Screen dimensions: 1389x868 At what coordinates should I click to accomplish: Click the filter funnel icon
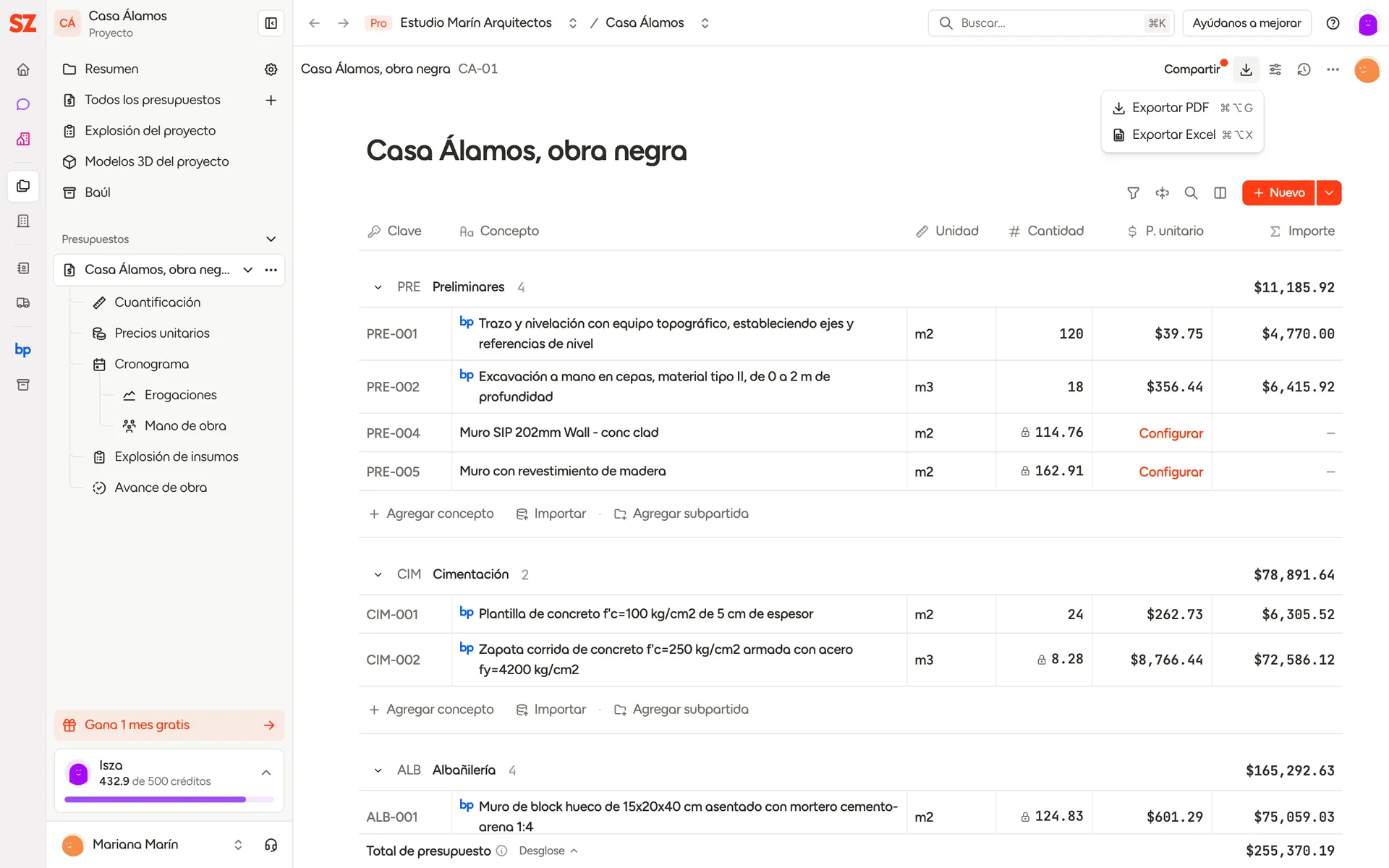point(1134,193)
